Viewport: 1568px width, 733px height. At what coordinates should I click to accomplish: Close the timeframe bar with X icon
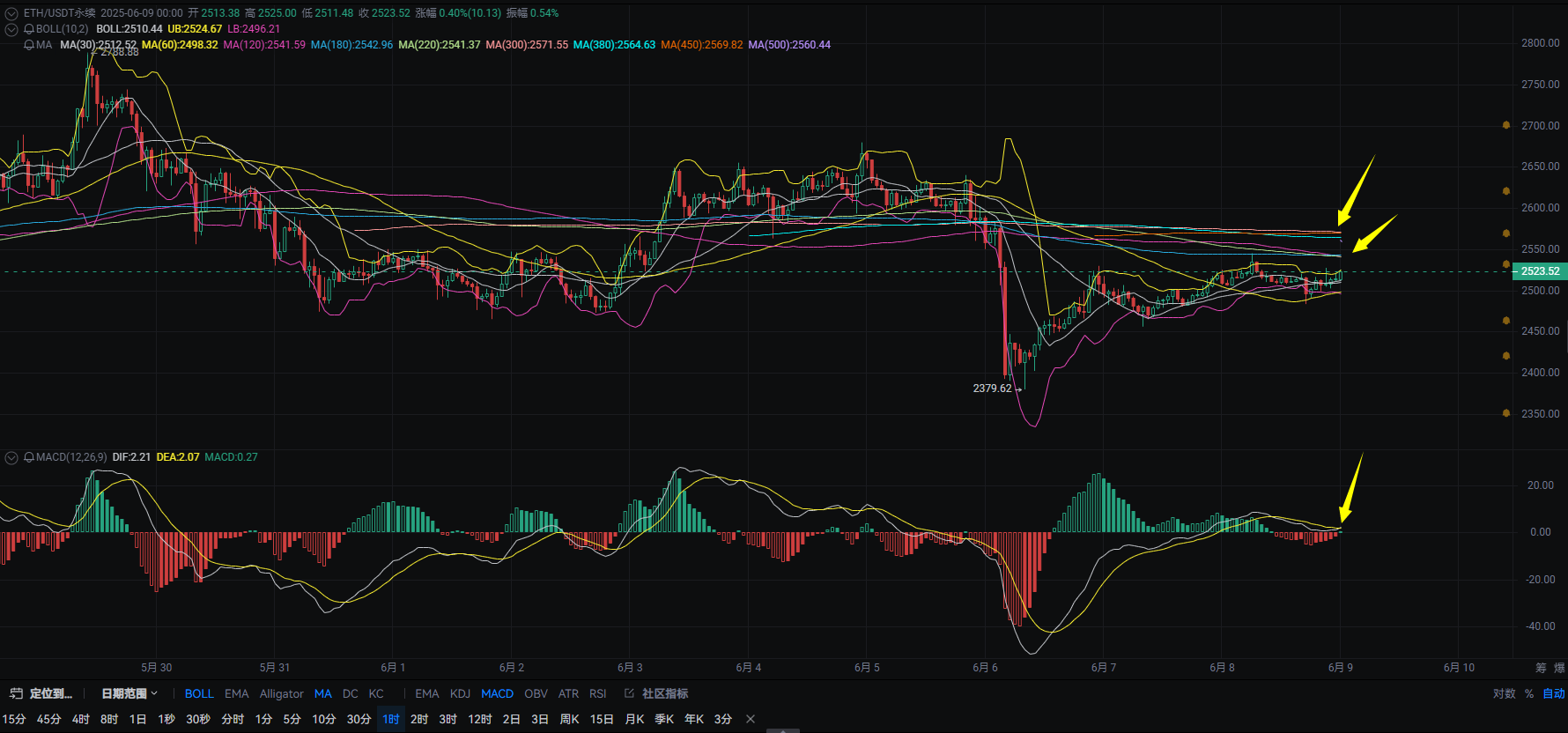click(751, 719)
